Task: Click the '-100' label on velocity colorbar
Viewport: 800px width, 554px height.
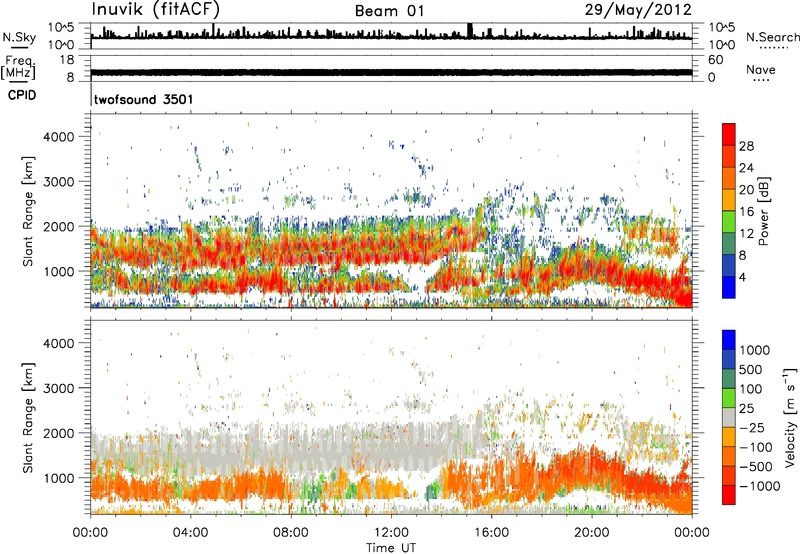Action: coord(756,447)
